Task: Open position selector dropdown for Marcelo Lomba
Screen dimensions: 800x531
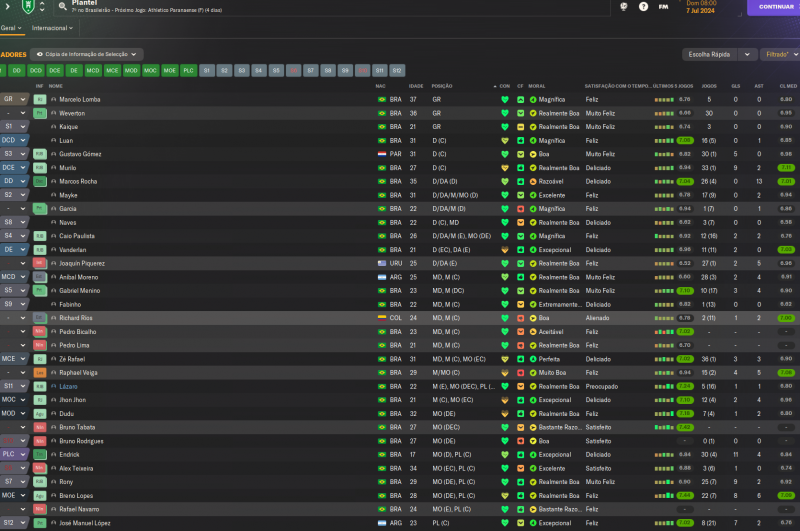Action: 14,100
